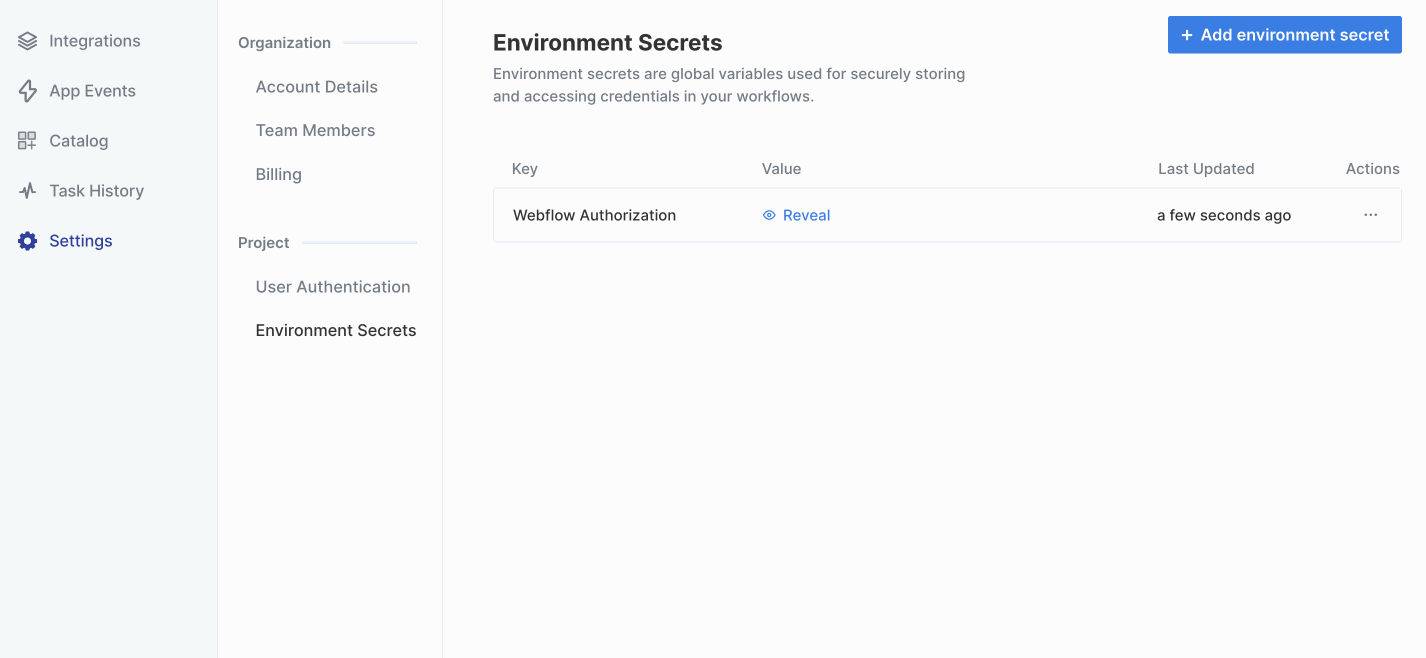Open Team Members settings
The height and width of the screenshot is (658, 1426).
315,130
